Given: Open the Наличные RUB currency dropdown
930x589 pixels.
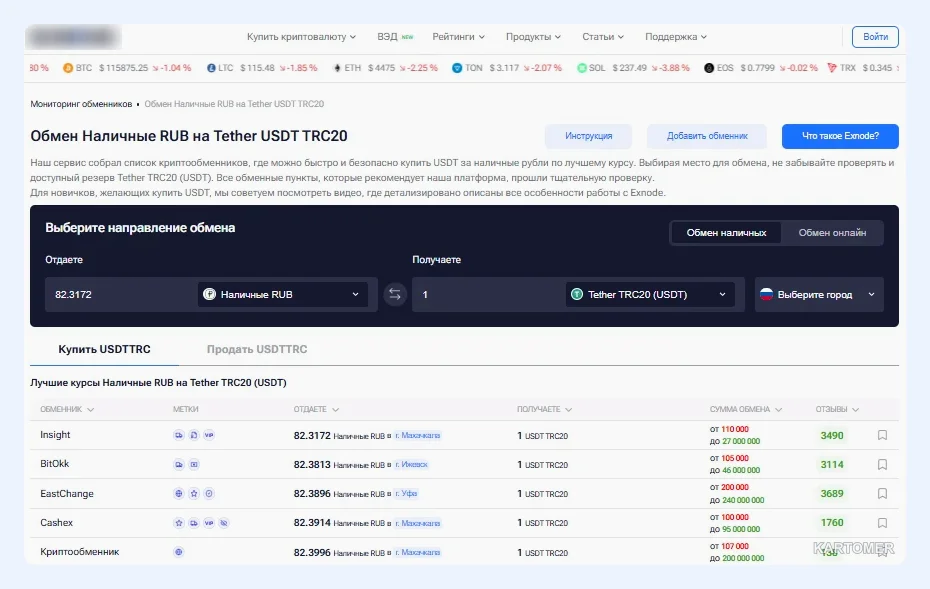Looking at the screenshot, I should click(282, 295).
